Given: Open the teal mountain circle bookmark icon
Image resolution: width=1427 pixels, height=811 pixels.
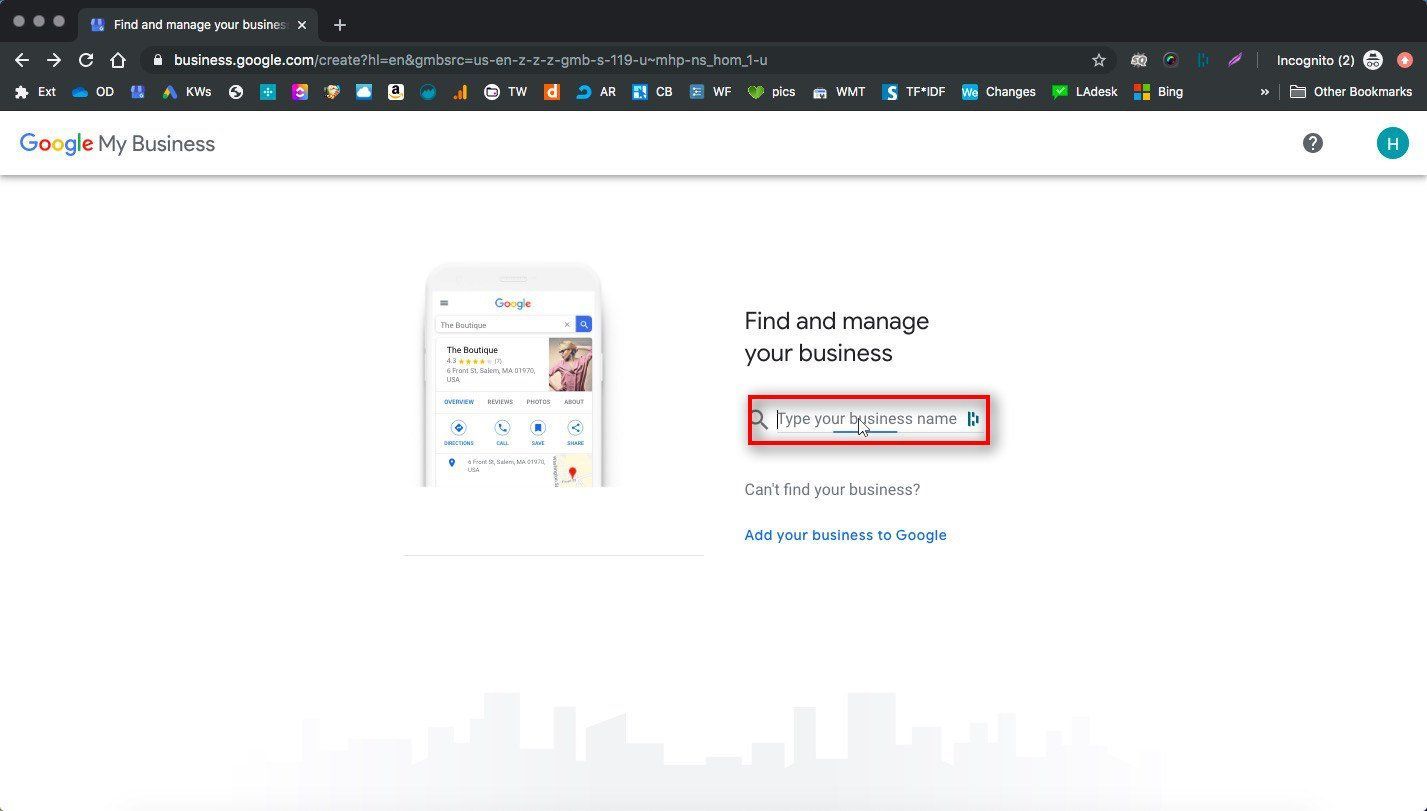Looking at the screenshot, I should click(428, 92).
